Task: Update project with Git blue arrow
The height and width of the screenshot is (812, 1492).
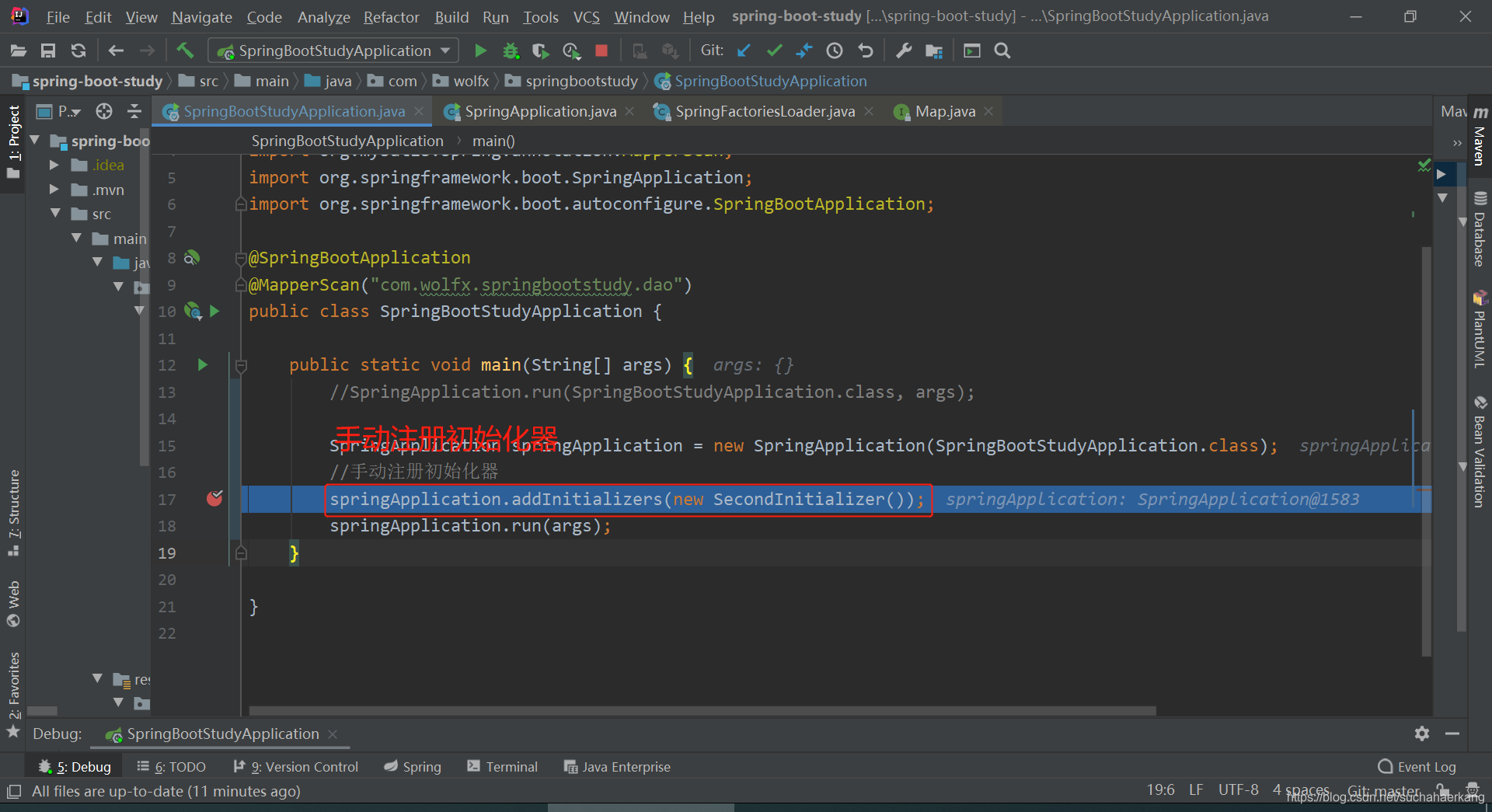Action: pos(744,51)
